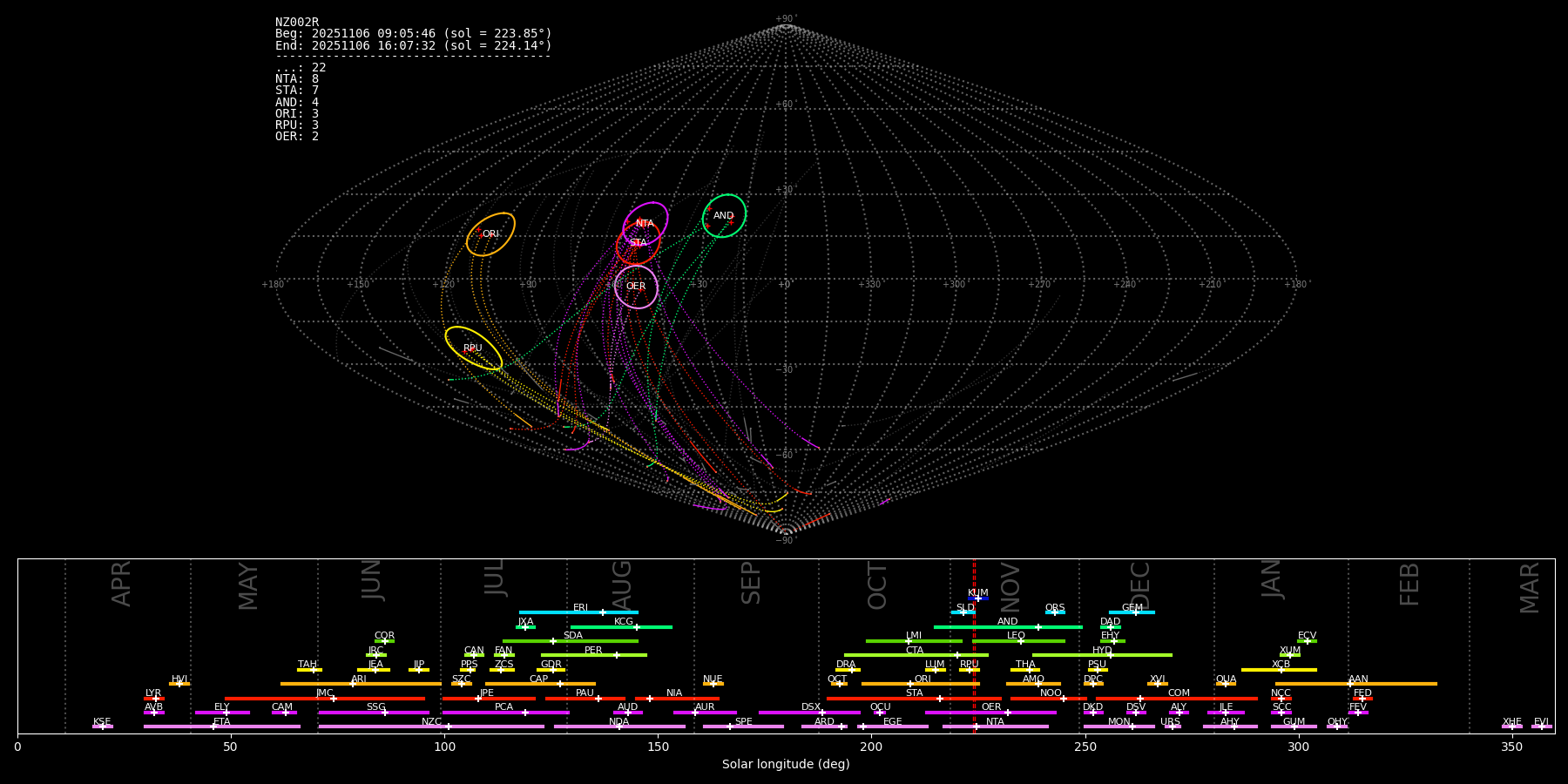Select the "NTA: 8" count in legend
The height and width of the screenshot is (784, 1568).
pos(297,79)
